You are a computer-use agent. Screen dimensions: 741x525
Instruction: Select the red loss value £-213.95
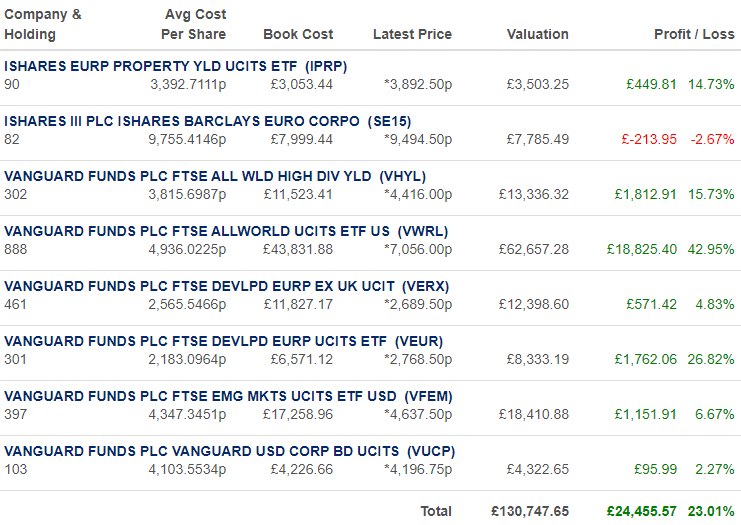point(649,139)
